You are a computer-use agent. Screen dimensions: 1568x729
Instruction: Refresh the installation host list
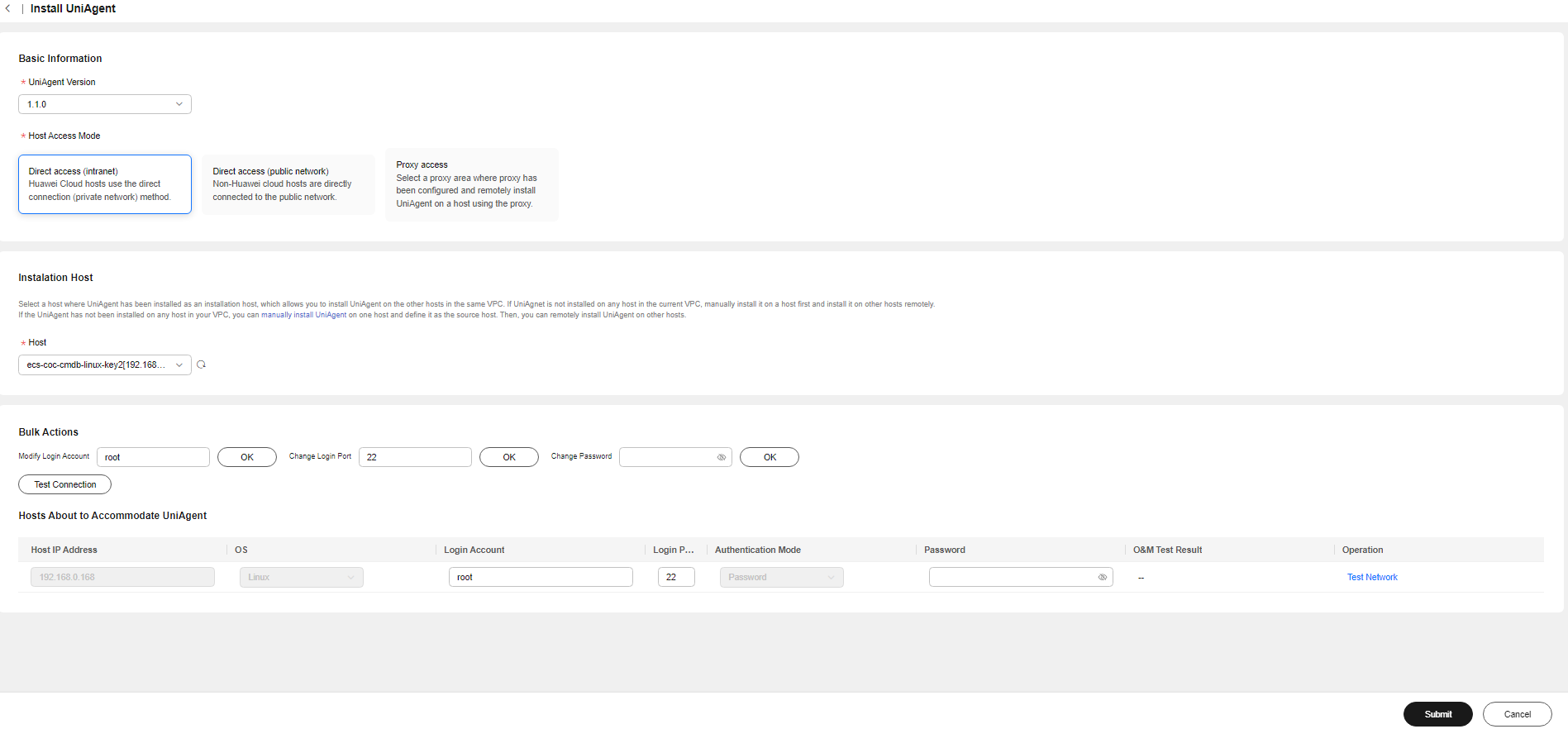pos(201,364)
